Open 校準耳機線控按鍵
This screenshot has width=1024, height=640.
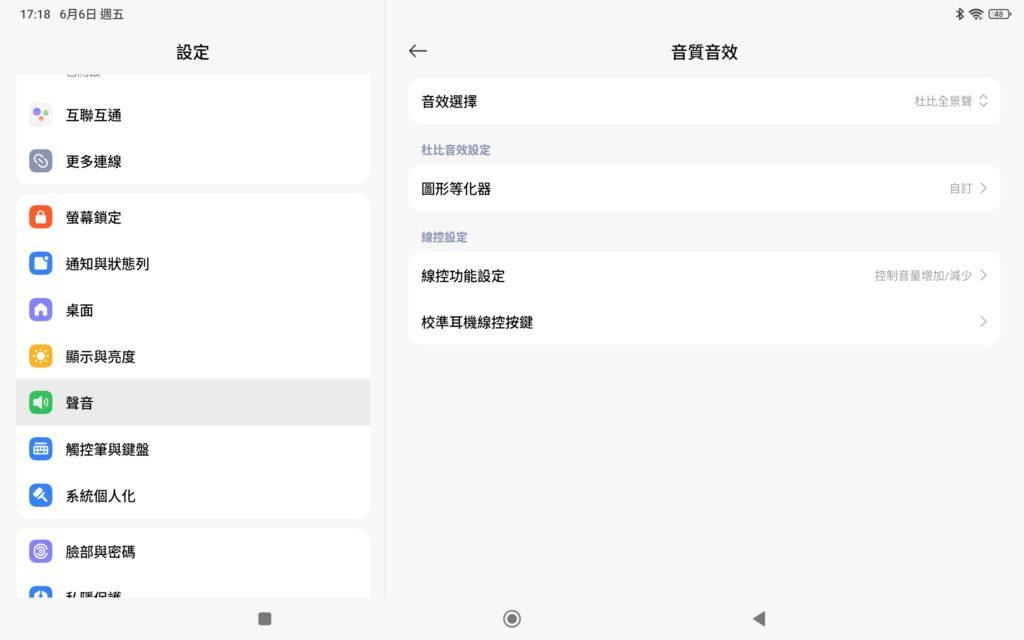click(704, 322)
